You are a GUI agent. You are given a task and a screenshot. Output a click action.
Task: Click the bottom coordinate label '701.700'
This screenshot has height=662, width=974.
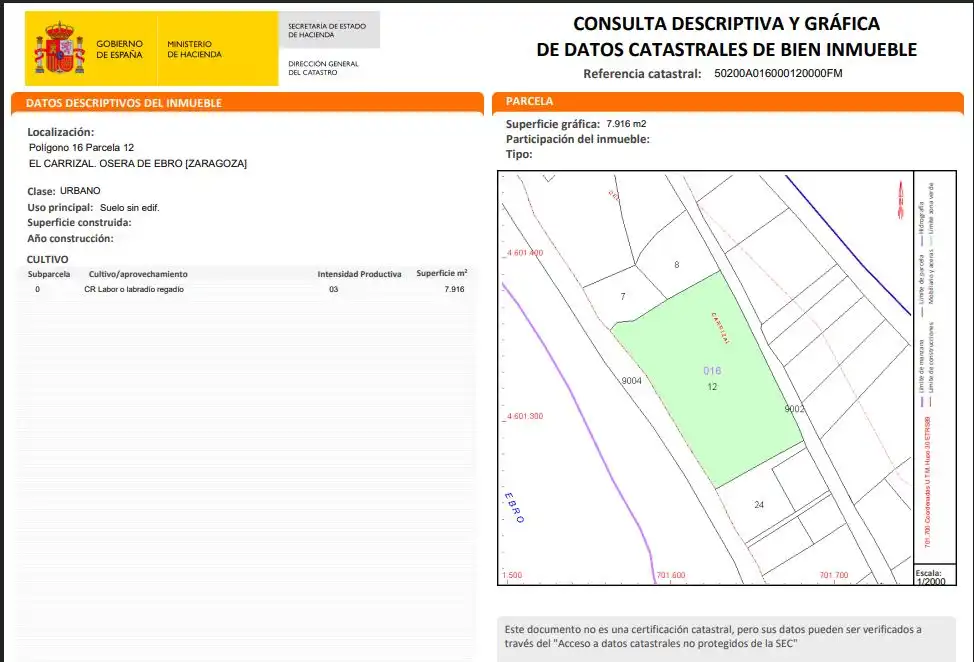(834, 575)
